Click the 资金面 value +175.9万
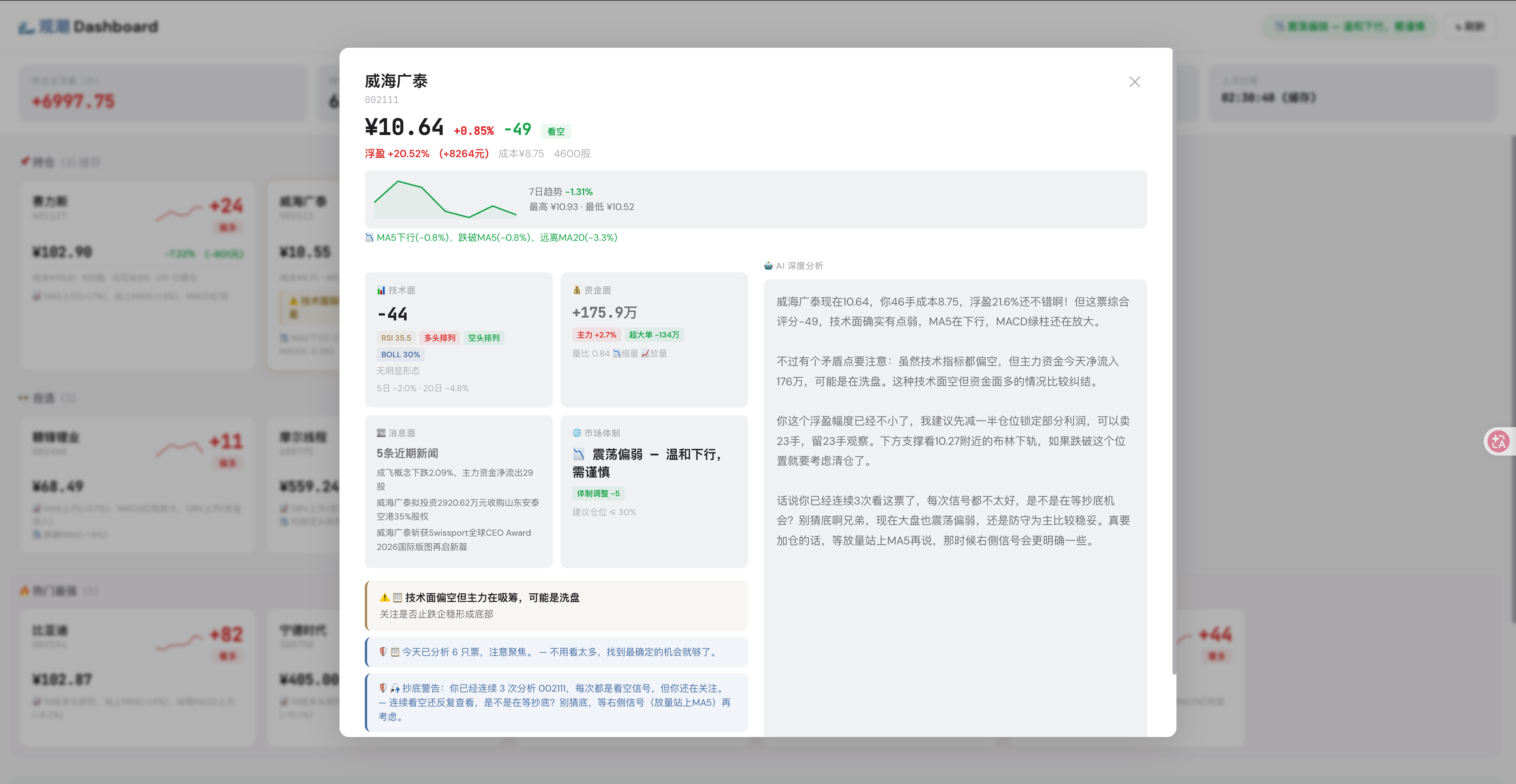Image resolution: width=1516 pixels, height=784 pixels. pyautogui.click(x=604, y=312)
